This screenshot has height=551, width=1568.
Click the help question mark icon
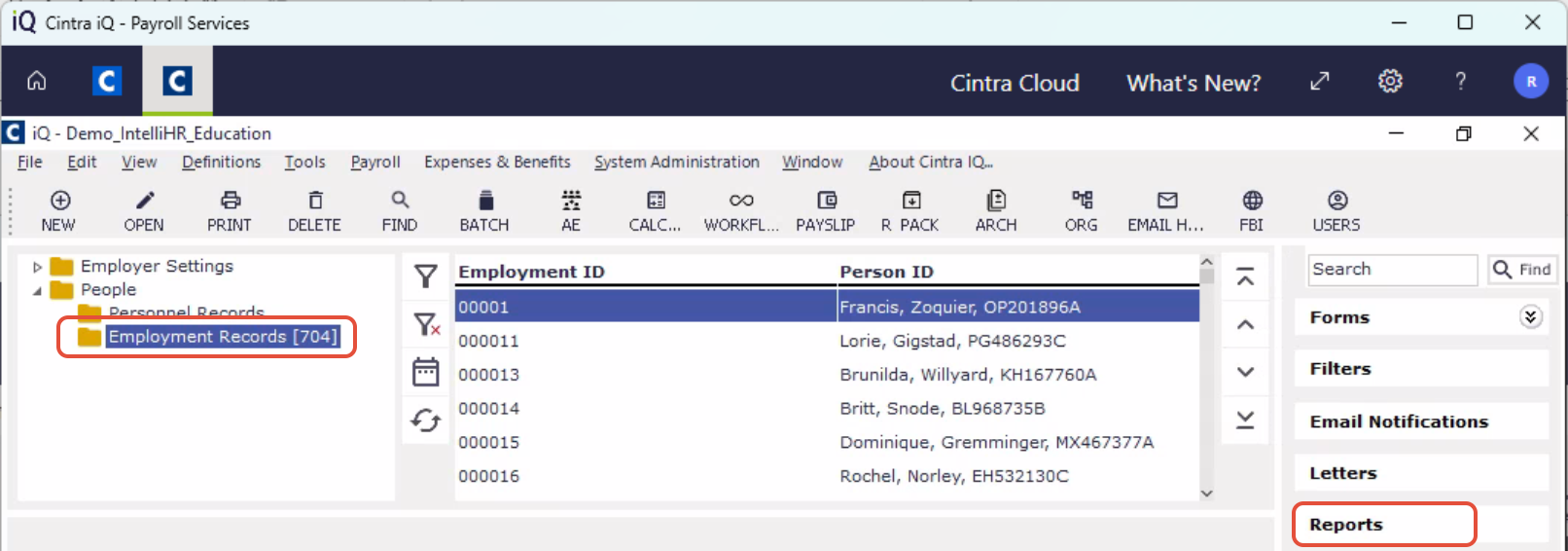pyautogui.click(x=1460, y=81)
